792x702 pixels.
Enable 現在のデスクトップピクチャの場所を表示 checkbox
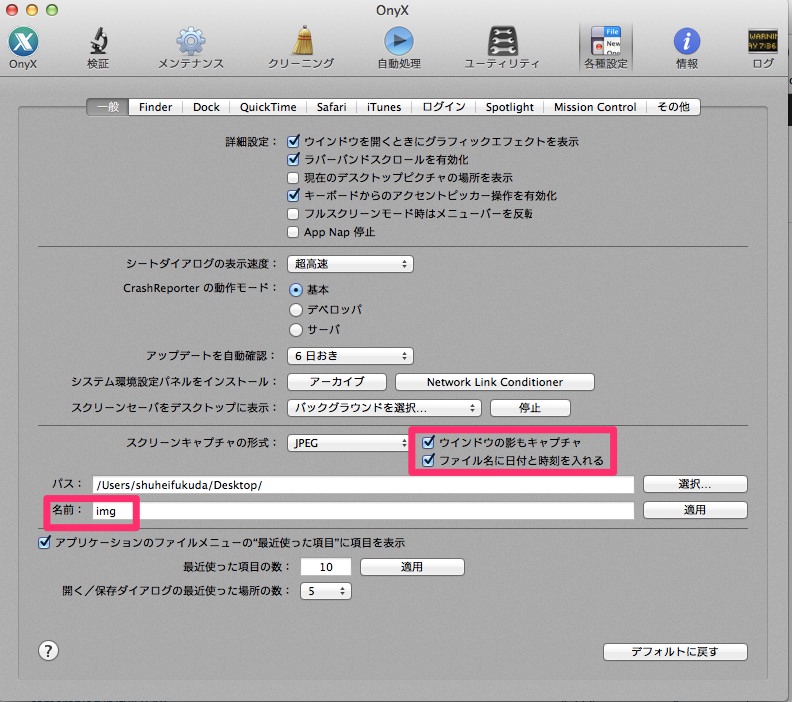(293, 178)
